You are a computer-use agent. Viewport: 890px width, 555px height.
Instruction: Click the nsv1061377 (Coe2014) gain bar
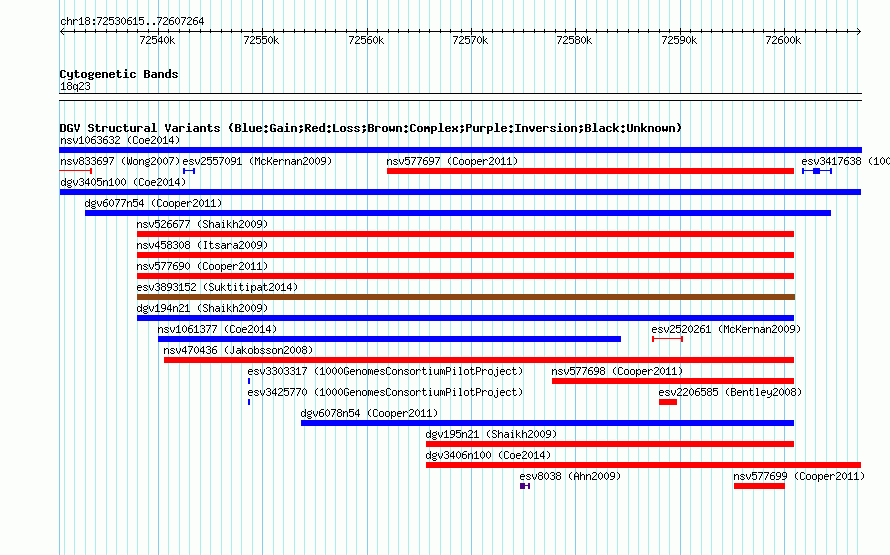pyautogui.click(x=389, y=339)
